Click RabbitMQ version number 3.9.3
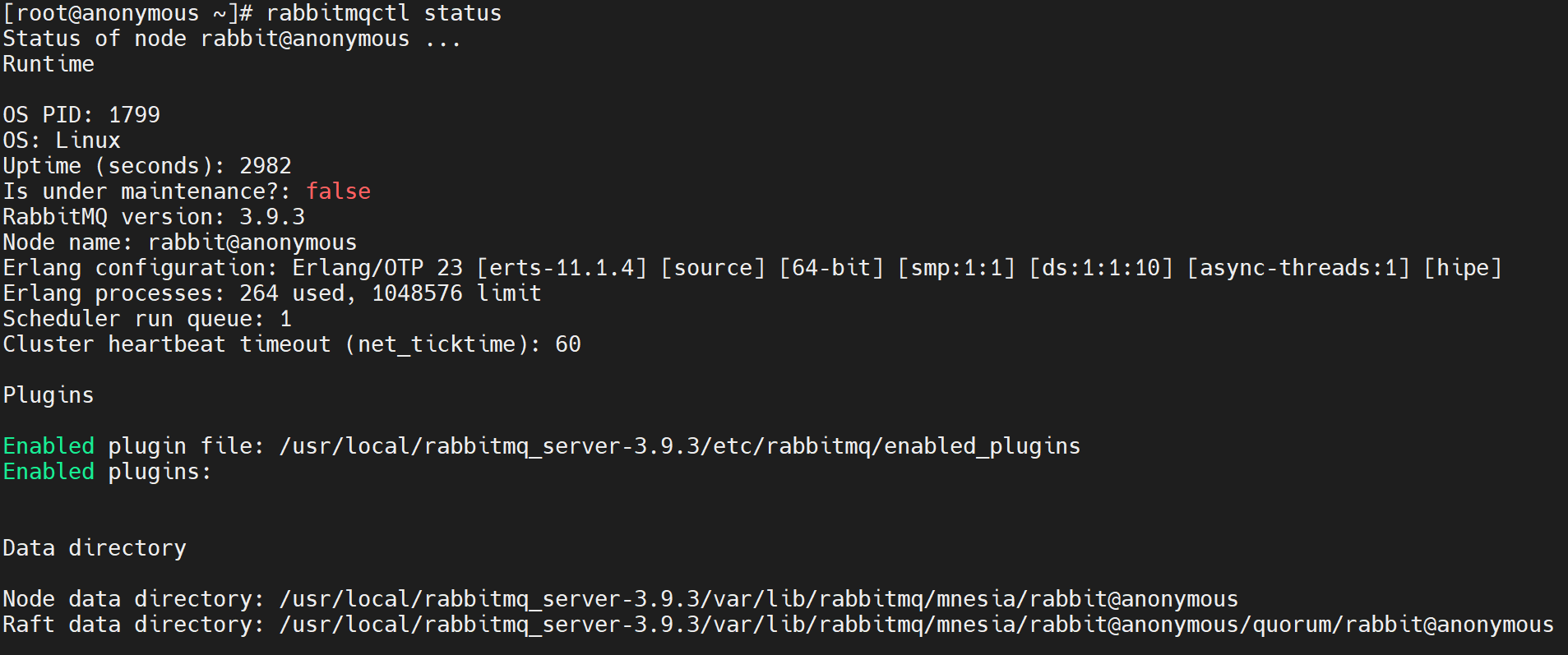The image size is (1568, 655). (271, 217)
